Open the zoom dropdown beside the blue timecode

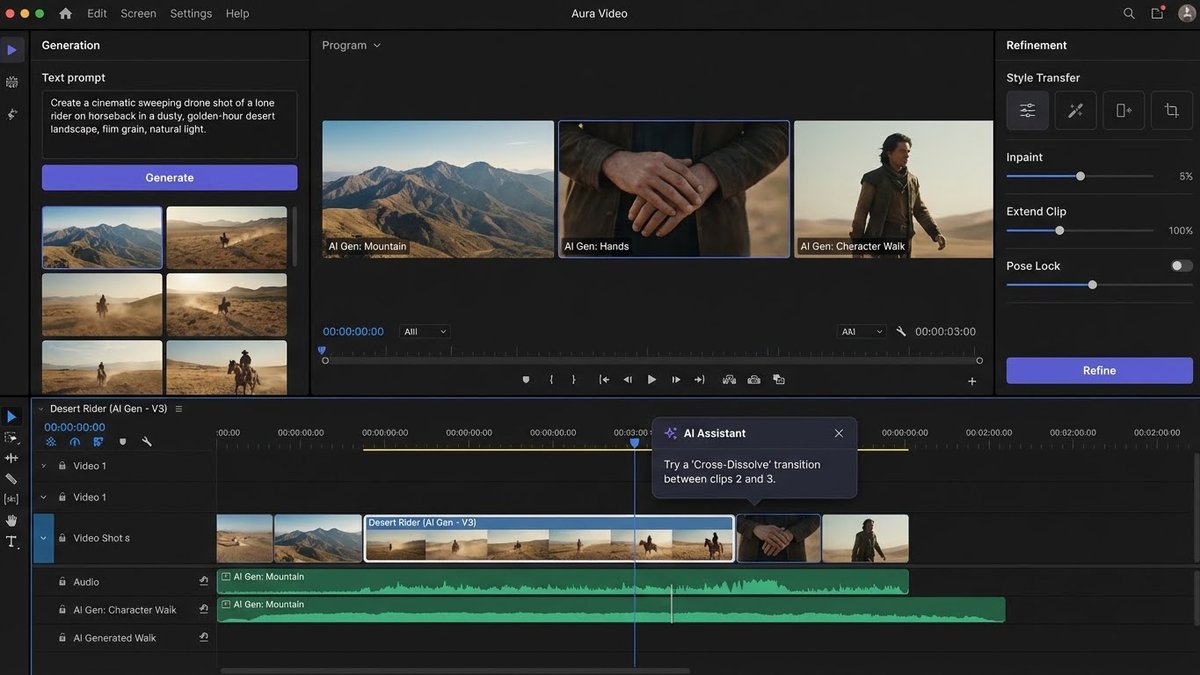pyautogui.click(x=425, y=332)
